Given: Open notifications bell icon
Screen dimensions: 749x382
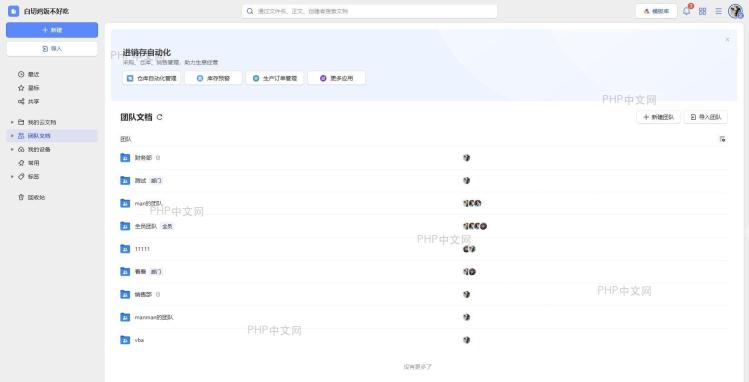Looking at the screenshot, I should [686, 11].
